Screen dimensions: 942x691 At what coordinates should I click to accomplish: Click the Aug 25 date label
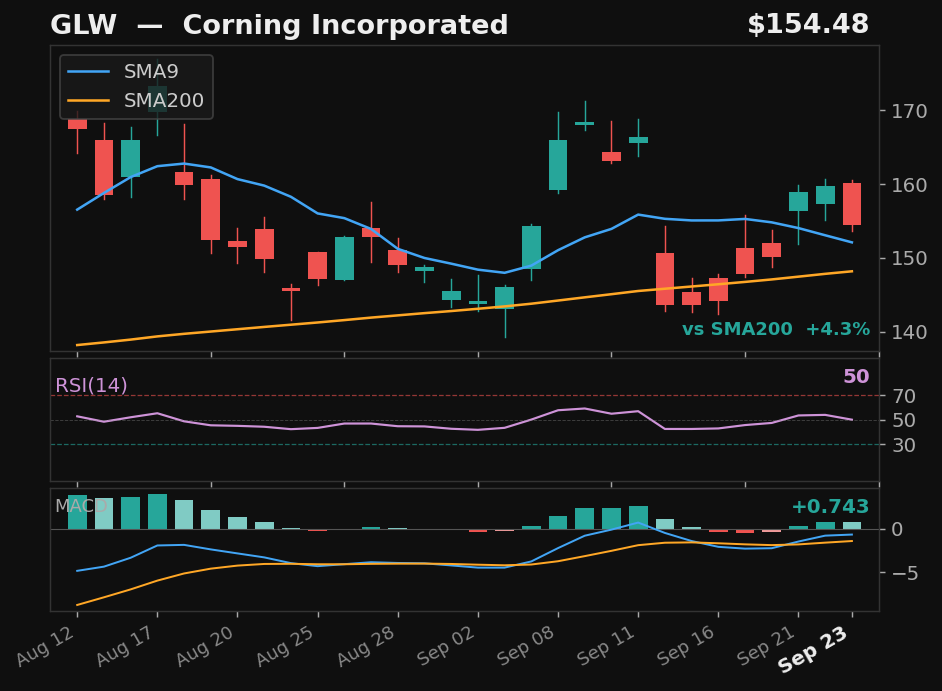coord(287,645)
